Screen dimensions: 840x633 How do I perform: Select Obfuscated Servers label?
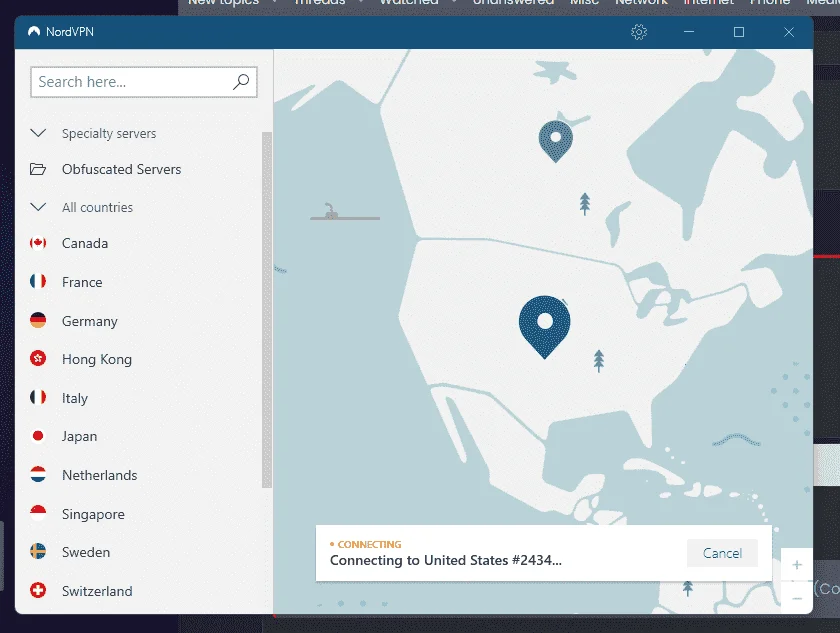(x=122, y=169)
